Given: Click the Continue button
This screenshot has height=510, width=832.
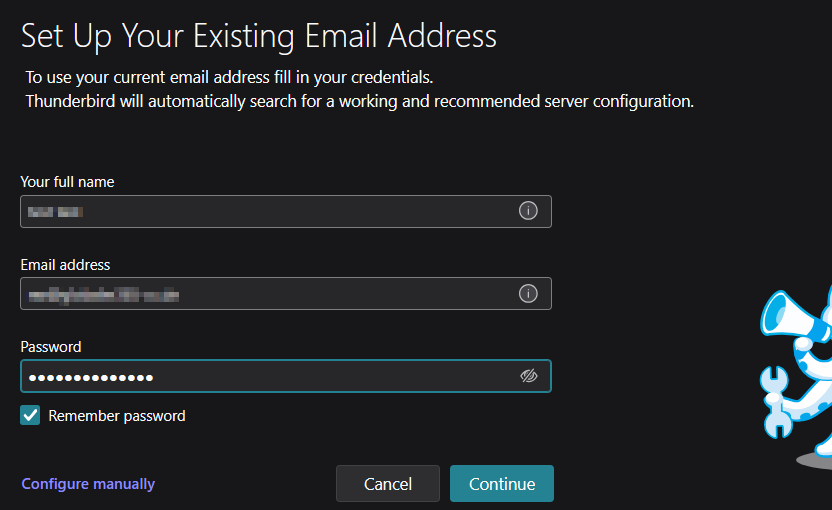Looking at the screenshot, I should tap(501, 483).
